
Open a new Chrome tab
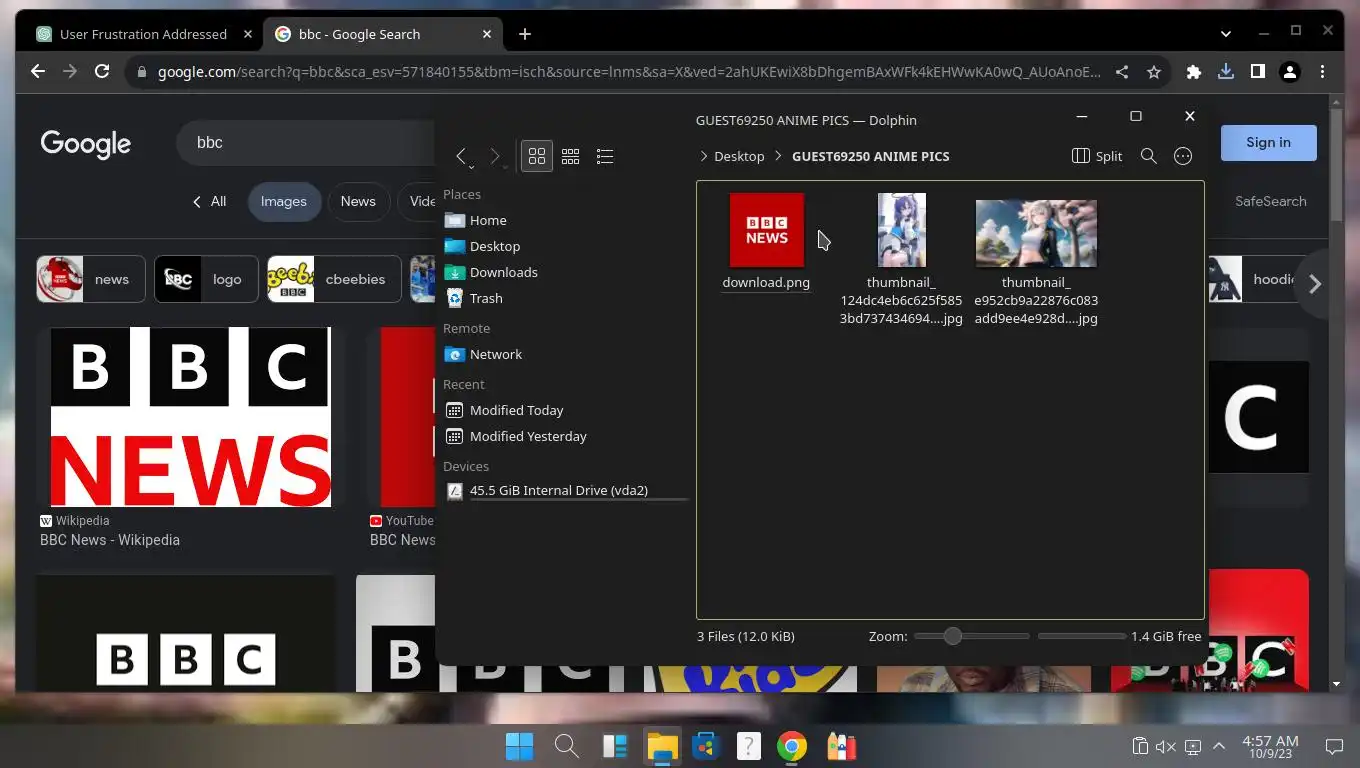coord(525,34)
